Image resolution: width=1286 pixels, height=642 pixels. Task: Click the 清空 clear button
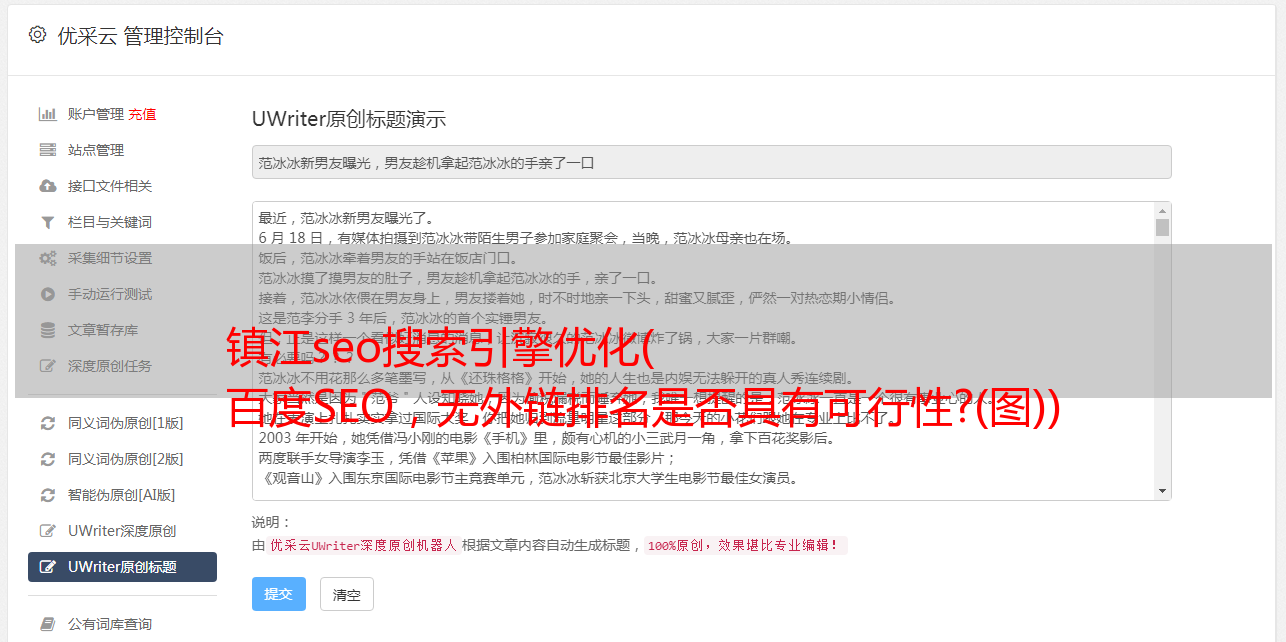347,594
